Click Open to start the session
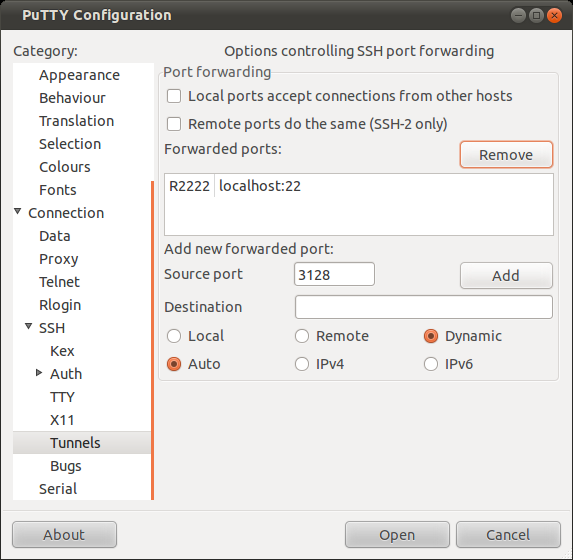The width and height of the screenshot is (573, 560). [x=397, y=535]
